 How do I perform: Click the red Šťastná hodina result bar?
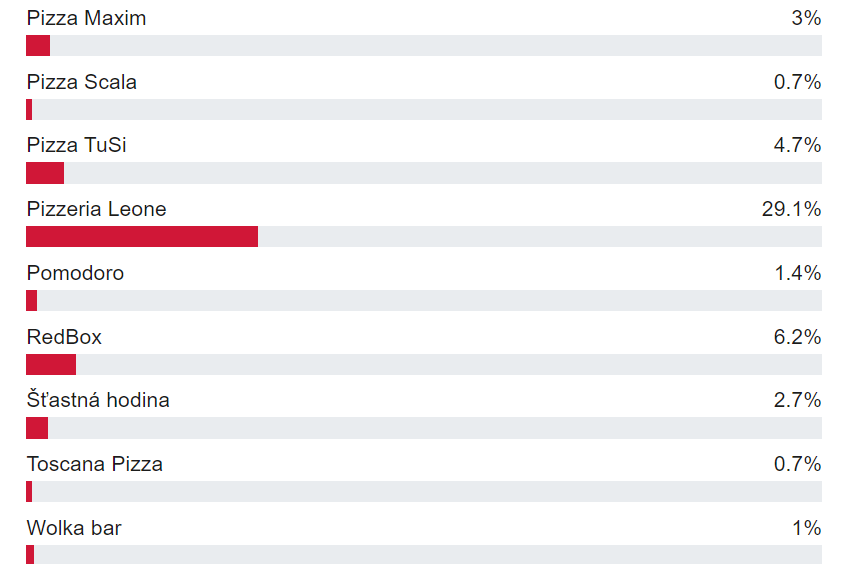(x=37, y=428)
